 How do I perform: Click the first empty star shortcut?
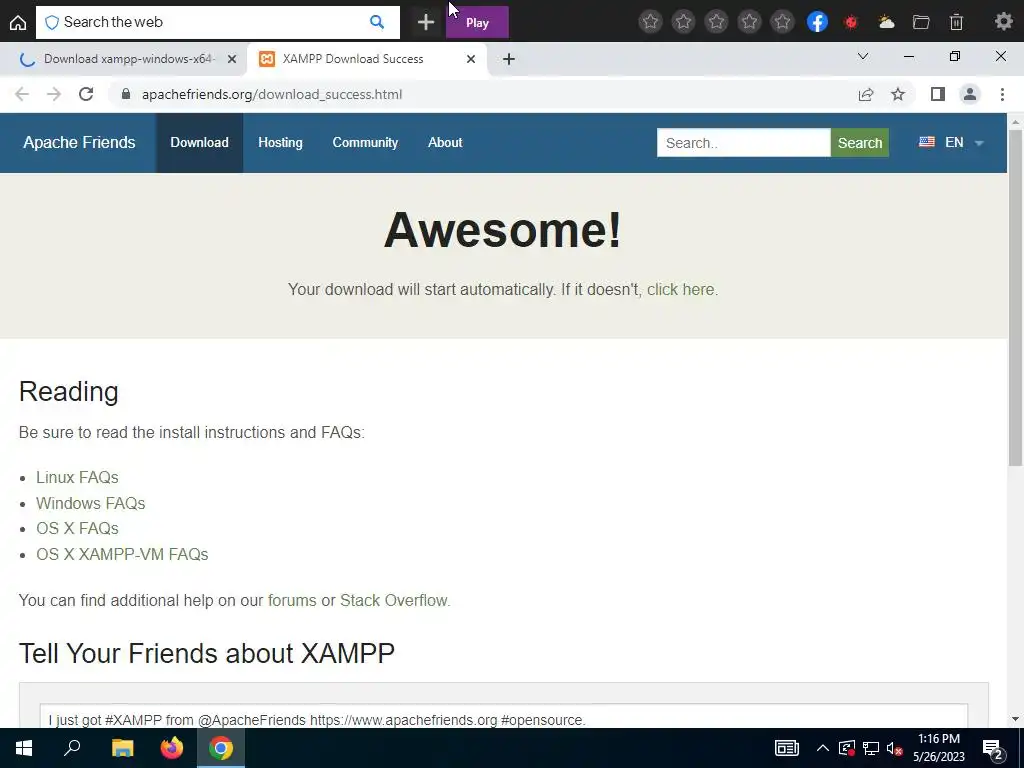pos(650,22)
